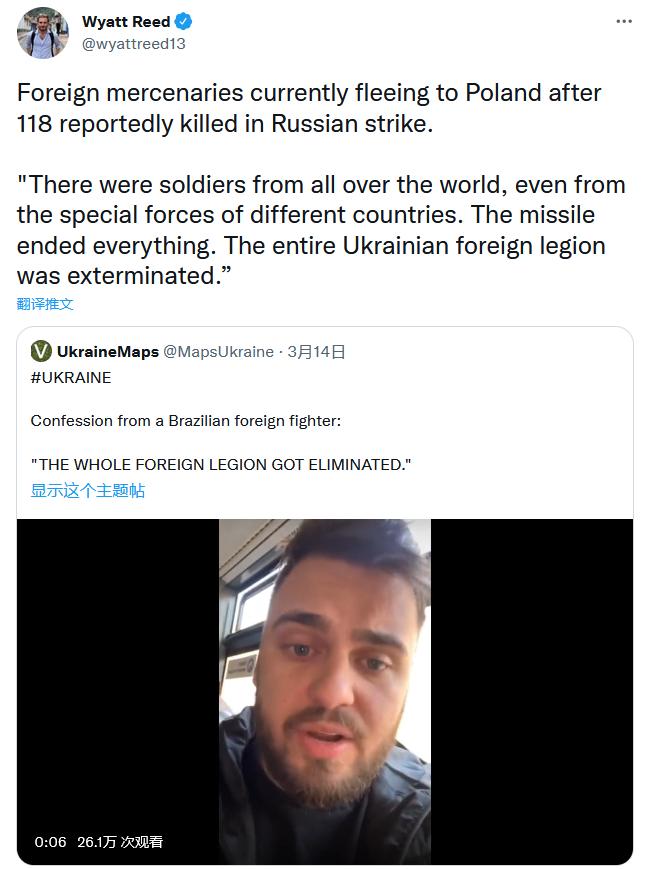Click the 0:06 video duration label
The image size is (652, 869).
(50, 842)
